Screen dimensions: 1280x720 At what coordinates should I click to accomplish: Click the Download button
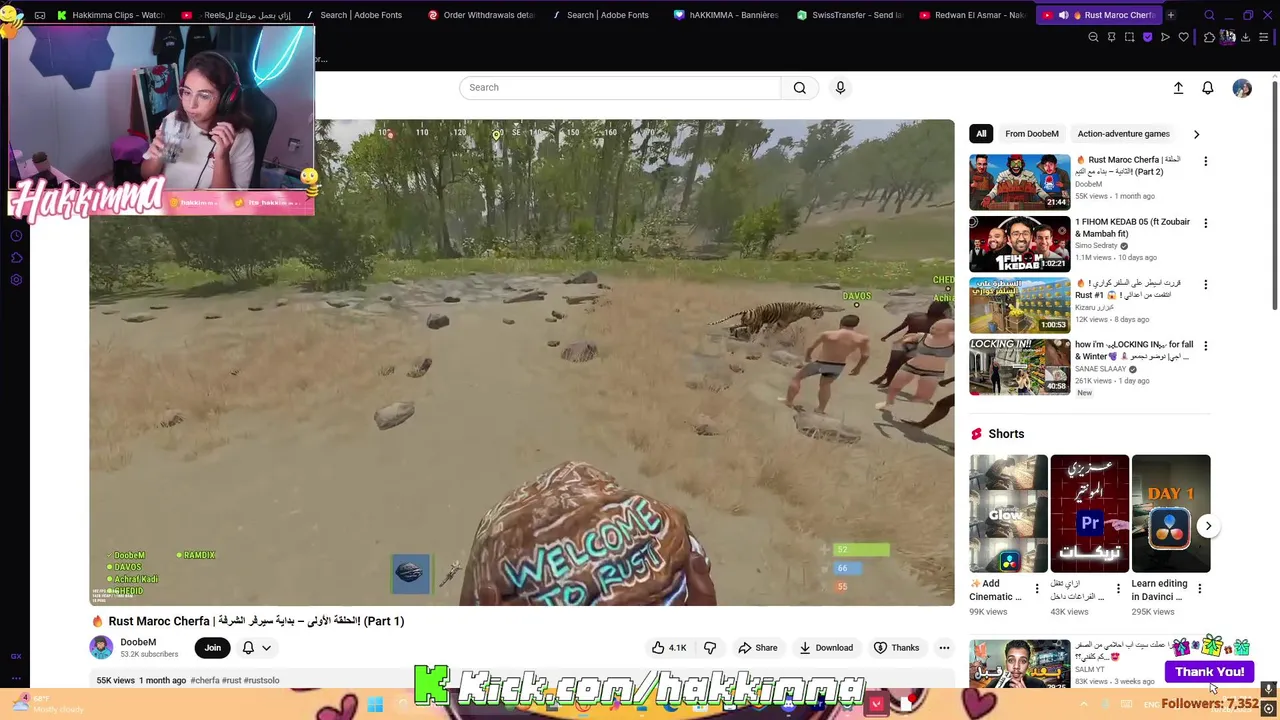tap(825, 648)
